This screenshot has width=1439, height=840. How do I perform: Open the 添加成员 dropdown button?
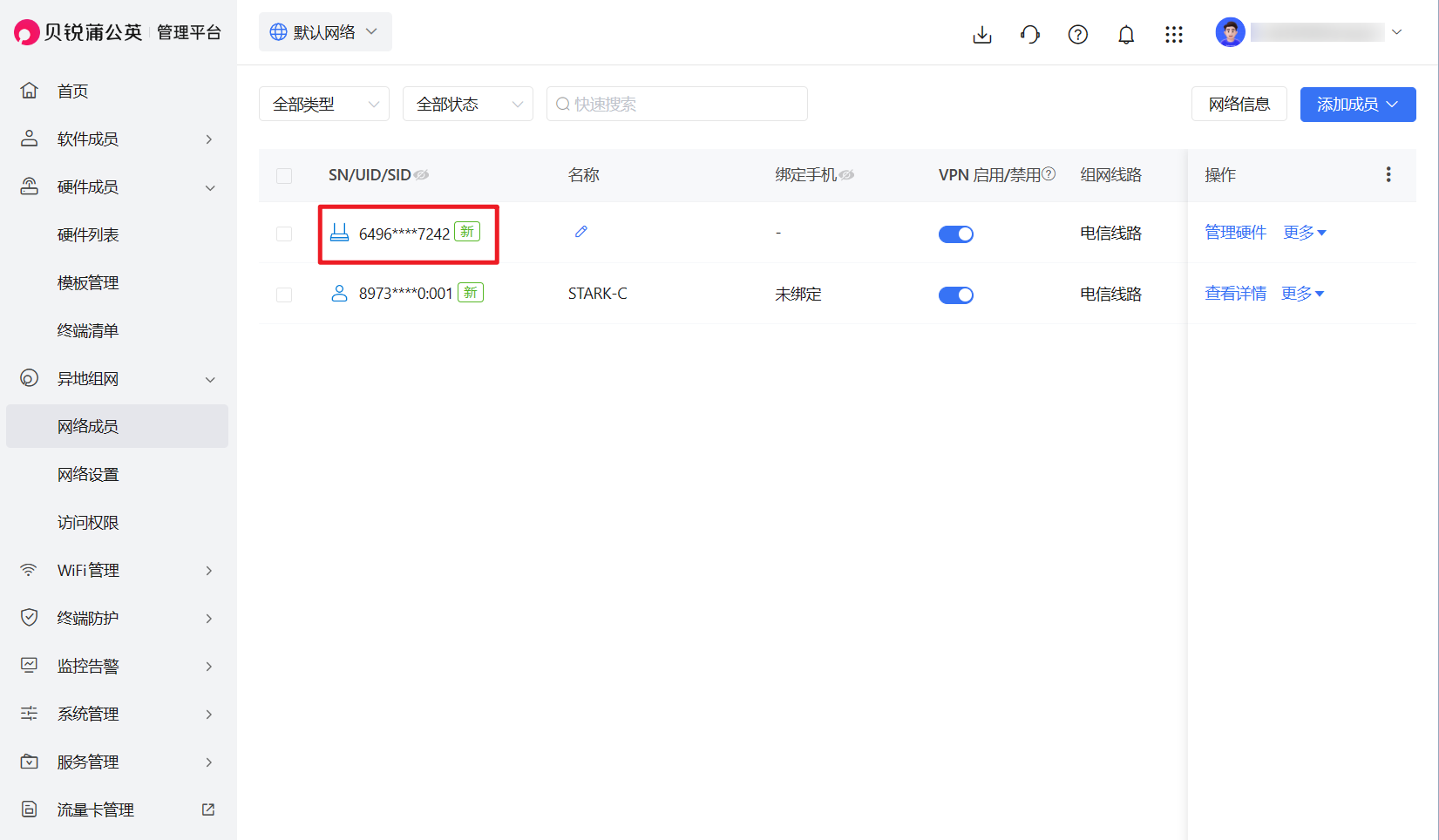[x=1358, y=105]
